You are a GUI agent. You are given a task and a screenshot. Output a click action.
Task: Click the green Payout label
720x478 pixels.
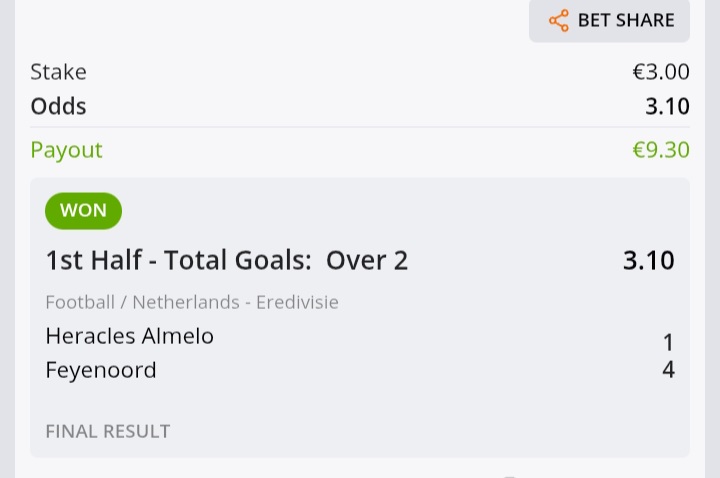pyautogui.click(x=67, y=151)
